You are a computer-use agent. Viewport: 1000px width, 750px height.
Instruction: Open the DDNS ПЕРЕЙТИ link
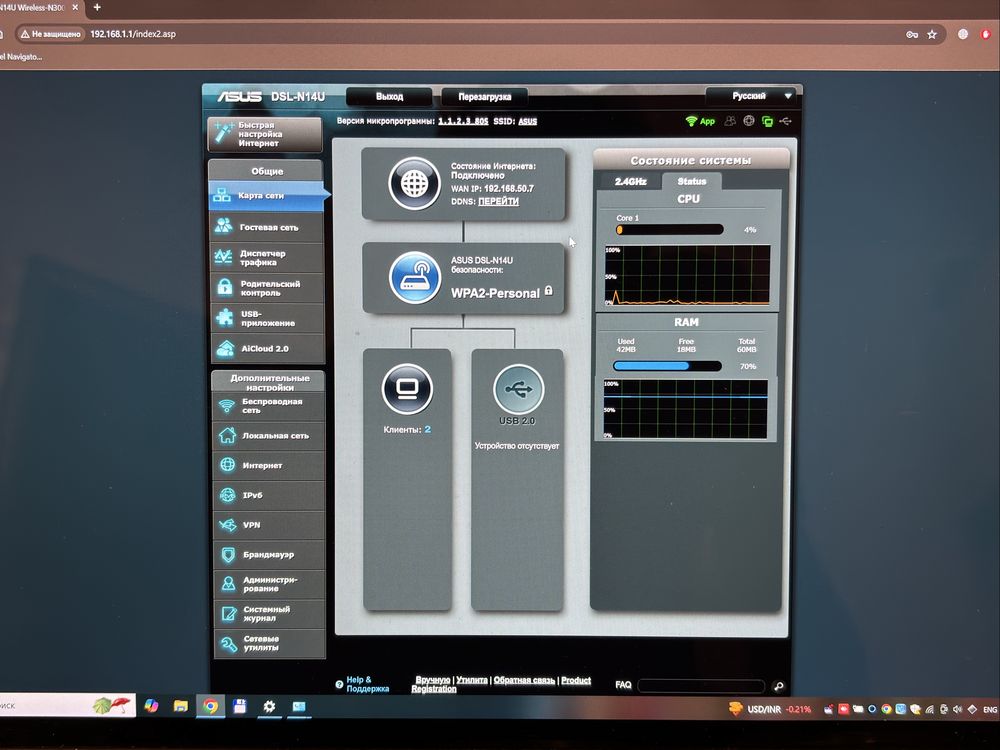[x=498, y=202]
